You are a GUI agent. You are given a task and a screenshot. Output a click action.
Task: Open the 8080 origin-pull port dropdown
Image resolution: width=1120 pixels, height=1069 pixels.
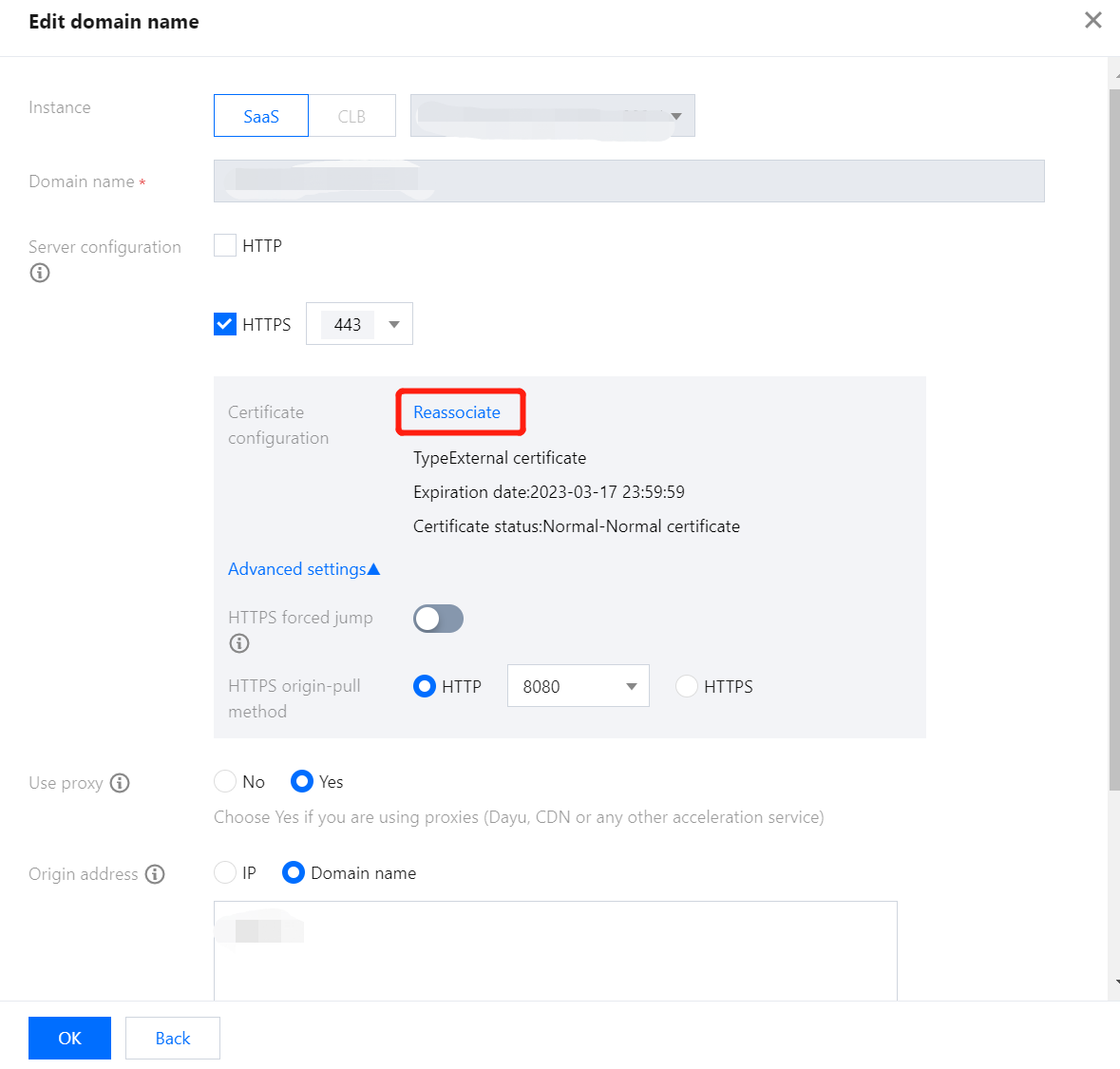click(x=578, y=686)
